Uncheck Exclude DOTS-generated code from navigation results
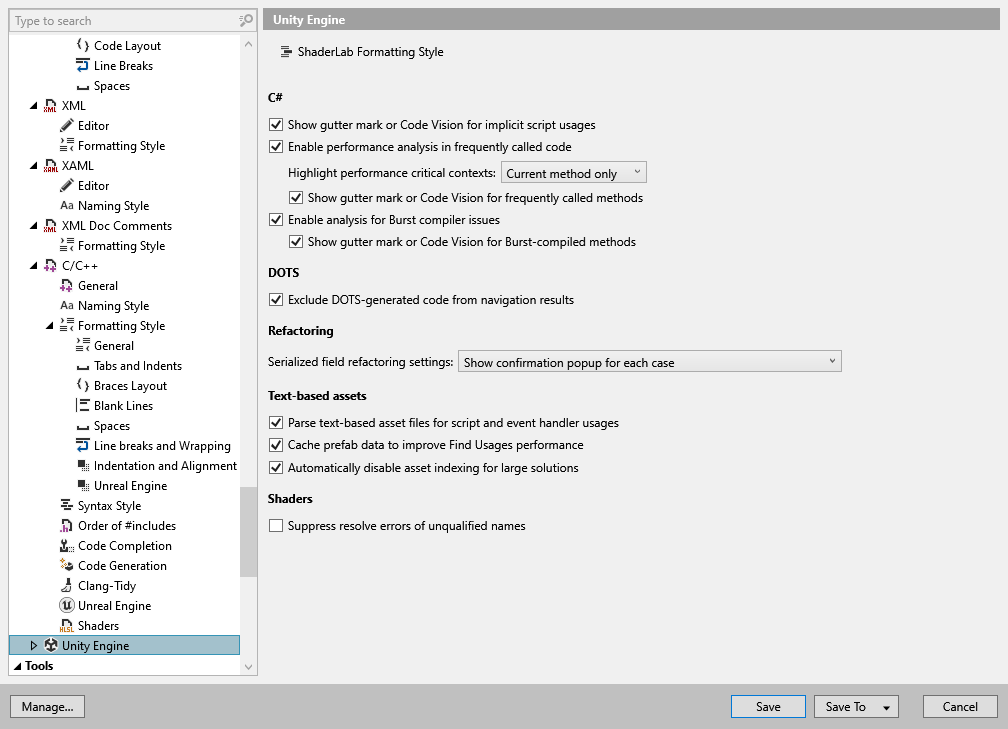Image resolution: width=1008 pixels, height=729 pixels. tap(275, 298)
